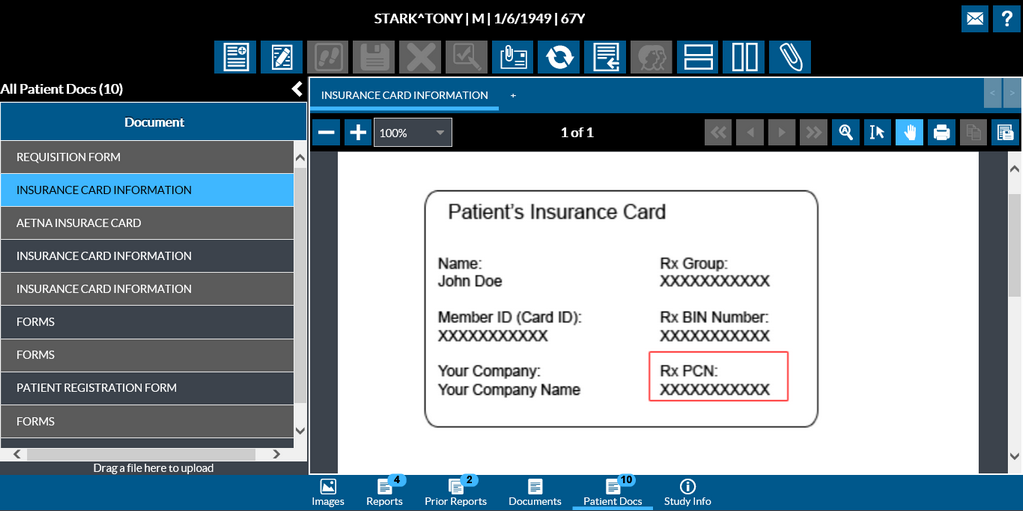Click the edit document pencil icon
Screen dimensions: 1023x511
(x=281, y=57)
